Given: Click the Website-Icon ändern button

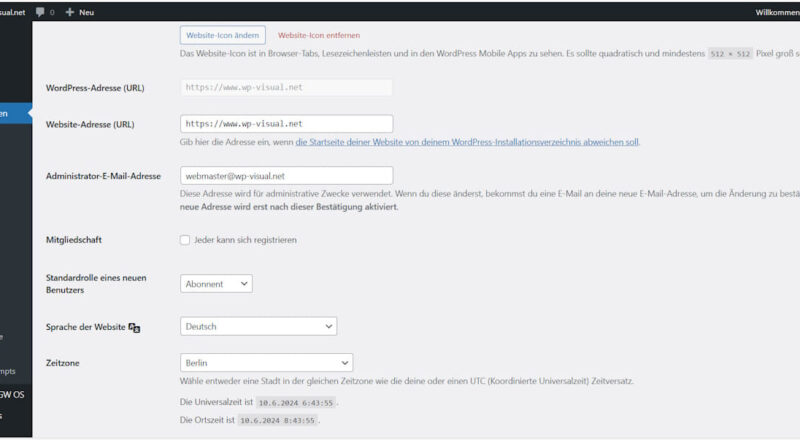Looking at the screenshot, I should [x=222, y=35].
